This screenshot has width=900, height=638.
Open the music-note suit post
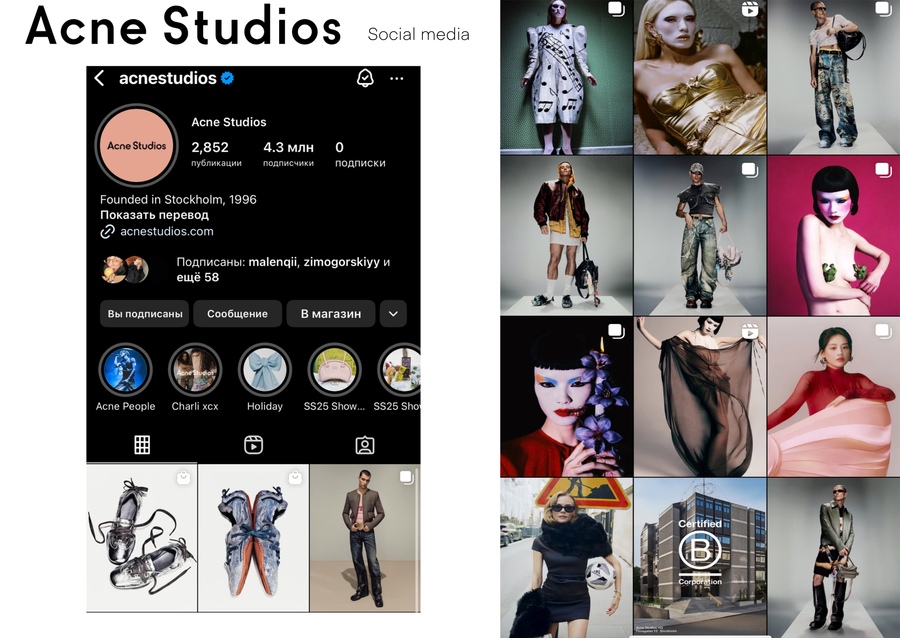pos(566,77)
